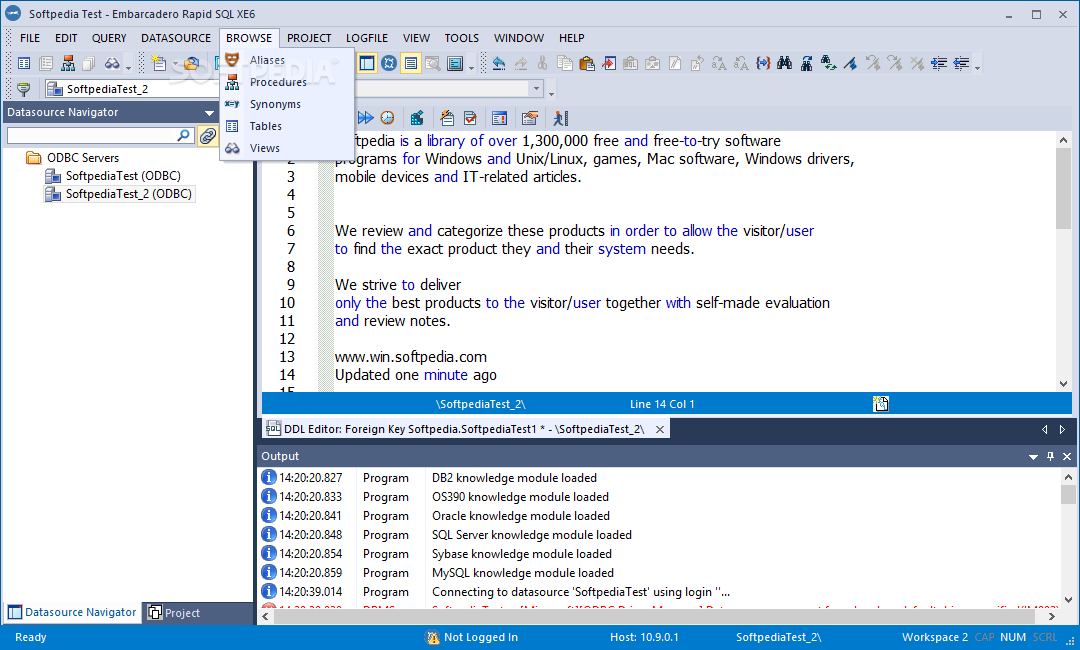Image resolution: width=1080 pixels, height=650 pixels.
Task: Click the output panel vertical scrollbar
Action: [1068, 530]
